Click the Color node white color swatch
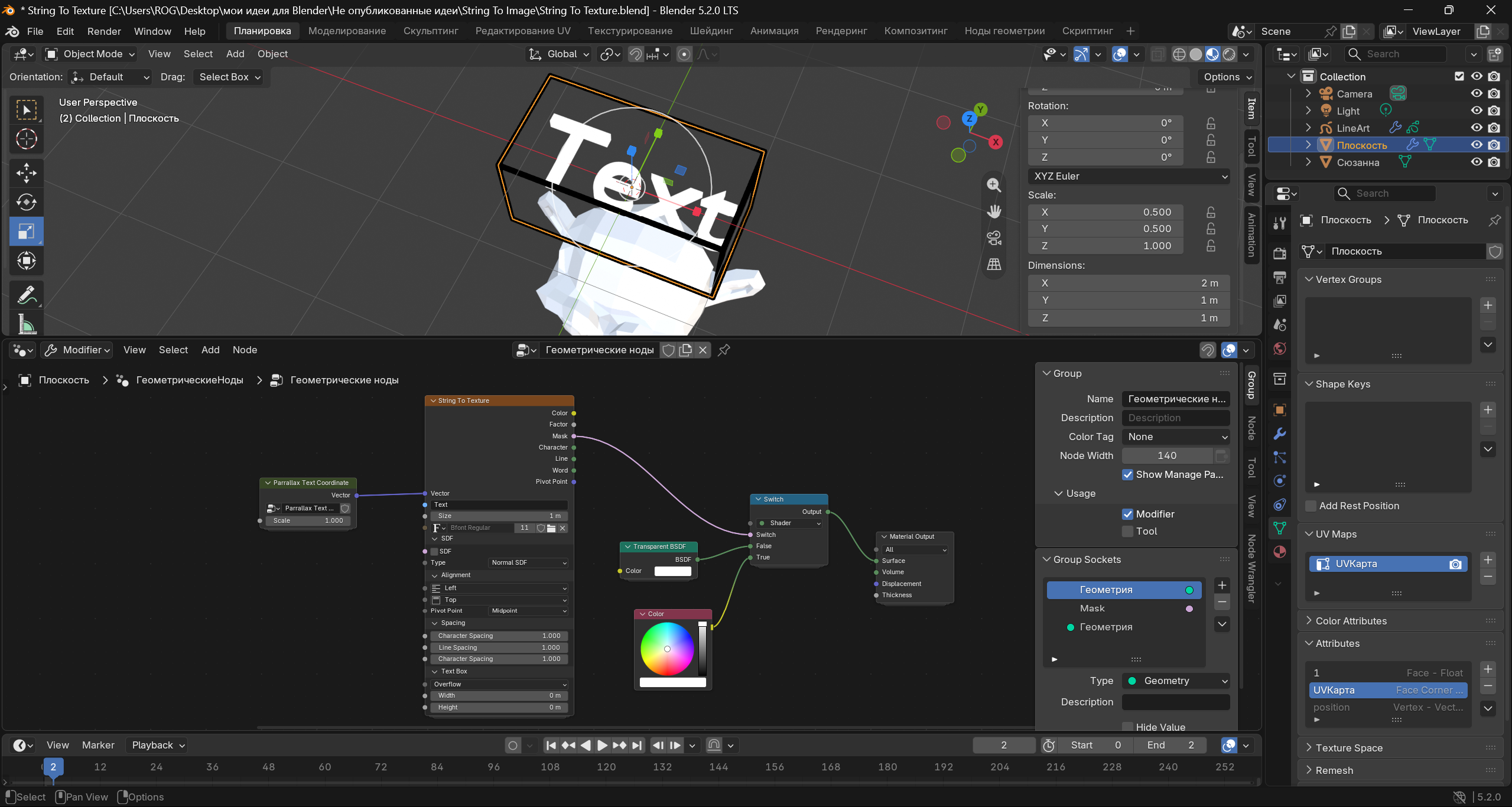This screenshot has width=1512, height=807. tap(672, 683)
